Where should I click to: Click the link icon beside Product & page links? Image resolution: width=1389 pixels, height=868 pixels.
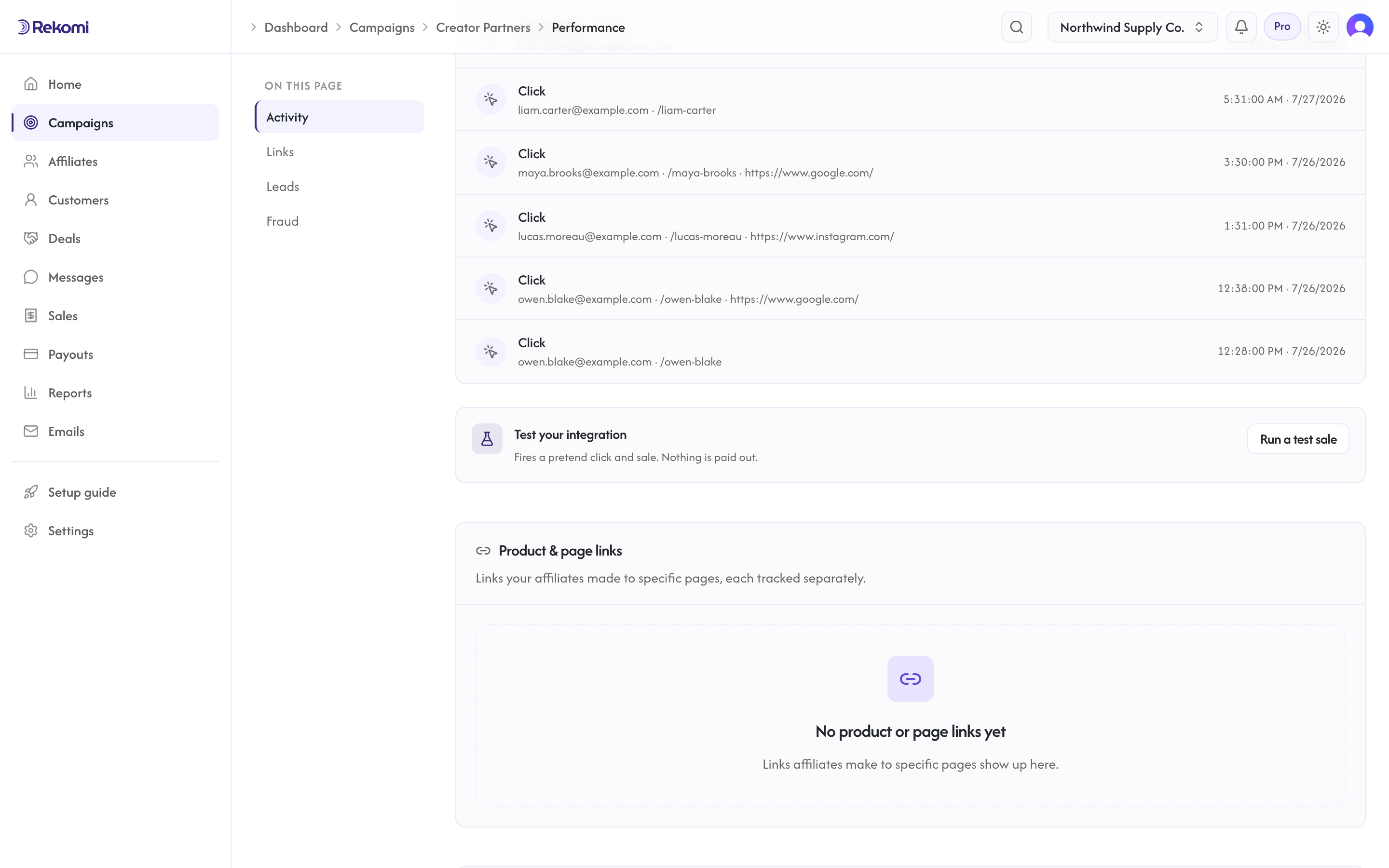[483, 551]
